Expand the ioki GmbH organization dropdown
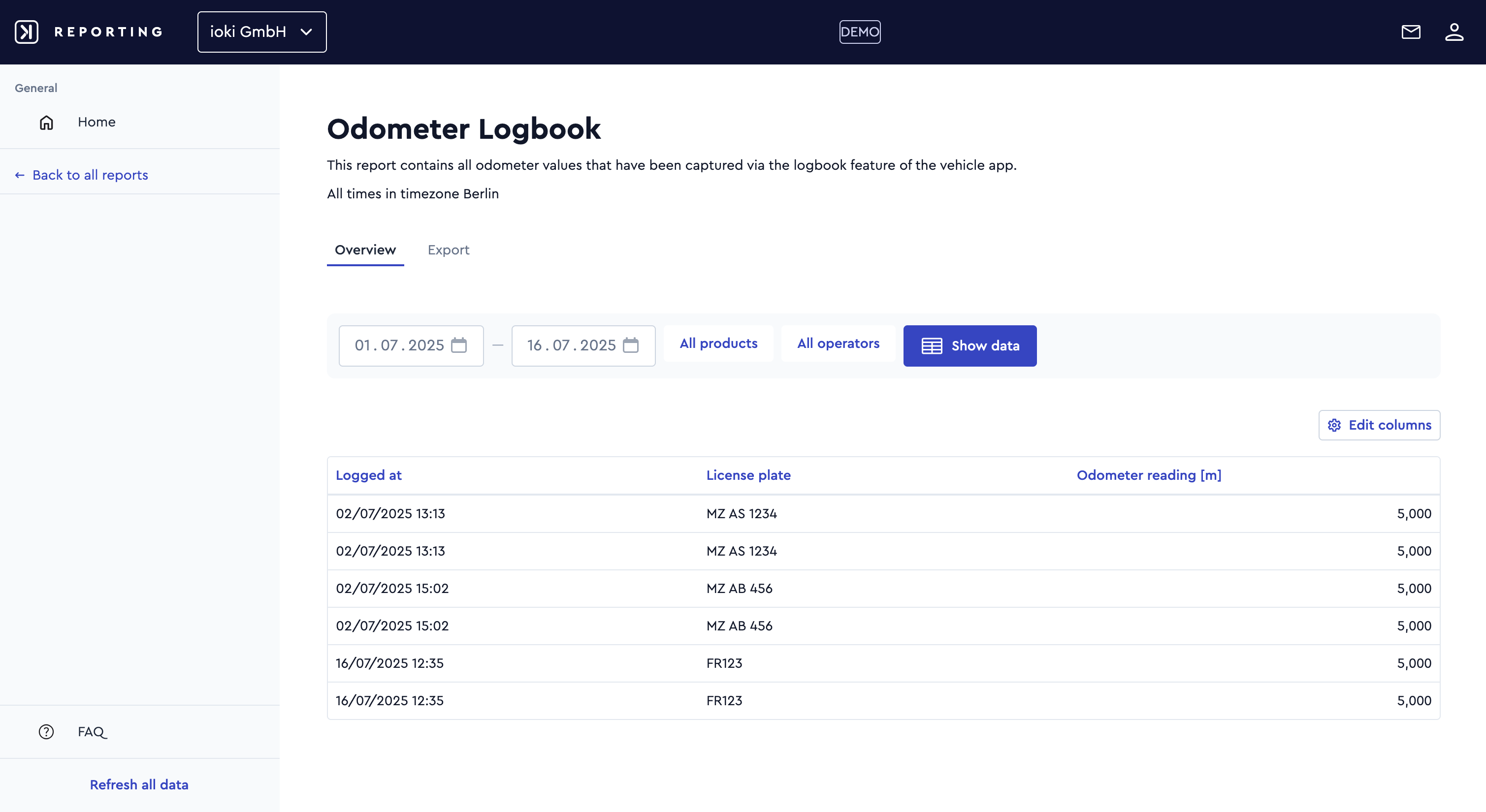 pos(262,31)
